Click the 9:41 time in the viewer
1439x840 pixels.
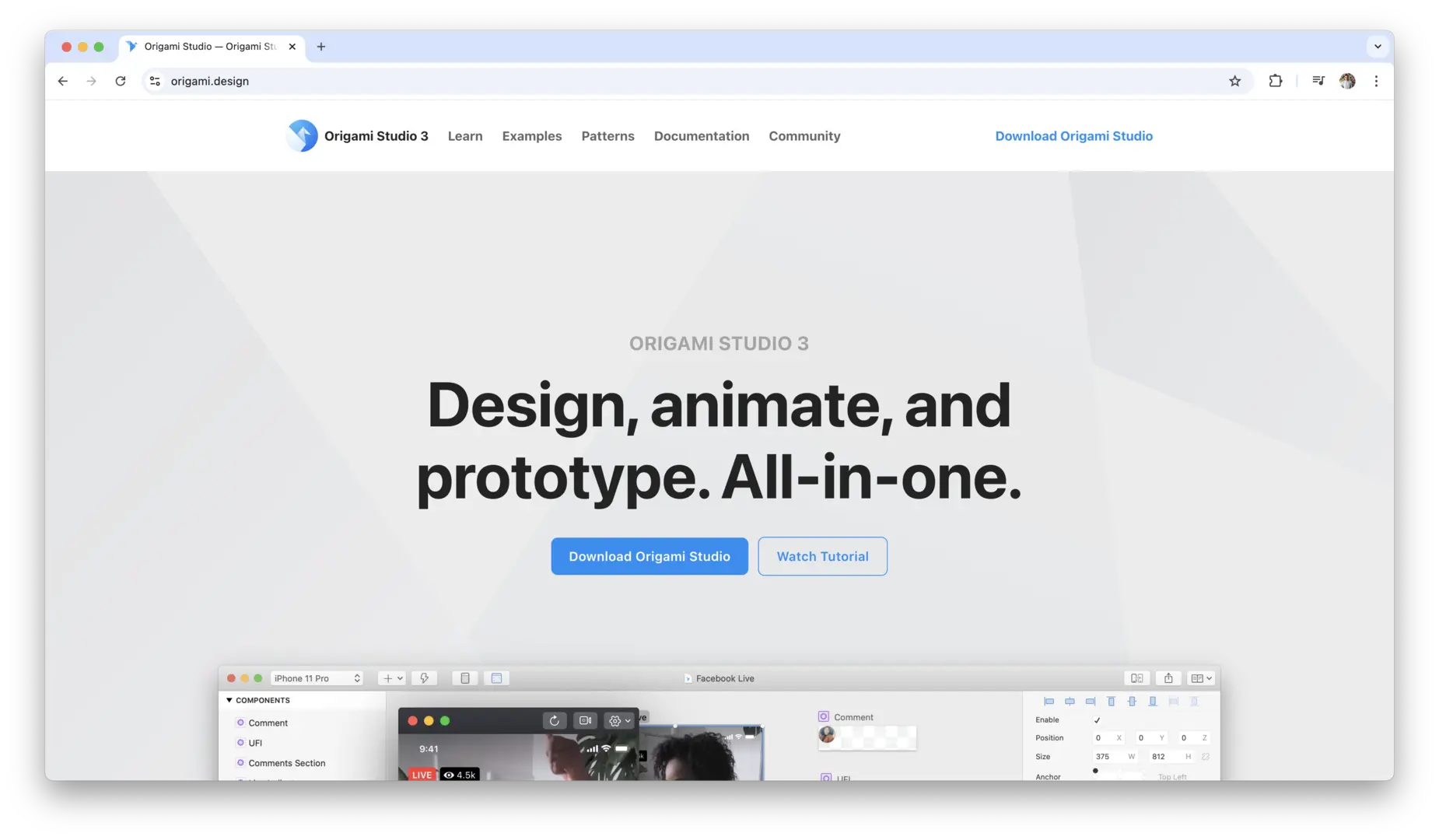(x=429, y=749)
